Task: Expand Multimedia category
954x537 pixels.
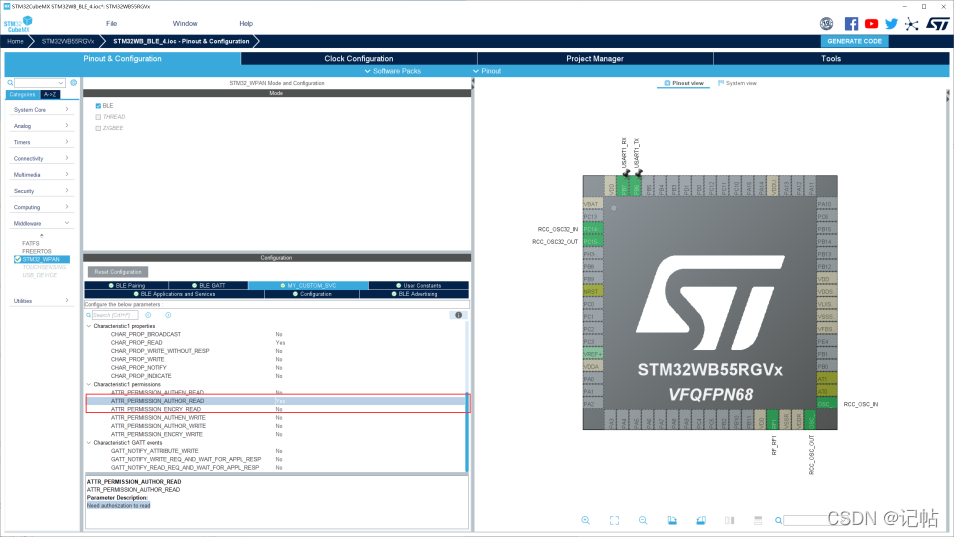Action: [40, 175]
